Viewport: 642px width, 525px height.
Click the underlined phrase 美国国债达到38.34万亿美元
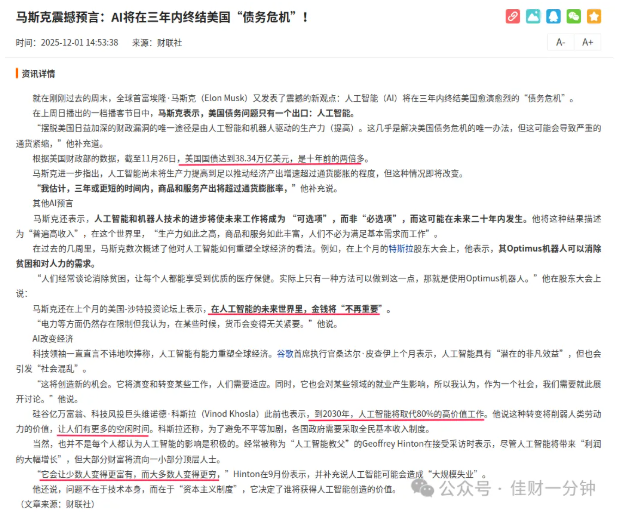click(x=237, y=158)
